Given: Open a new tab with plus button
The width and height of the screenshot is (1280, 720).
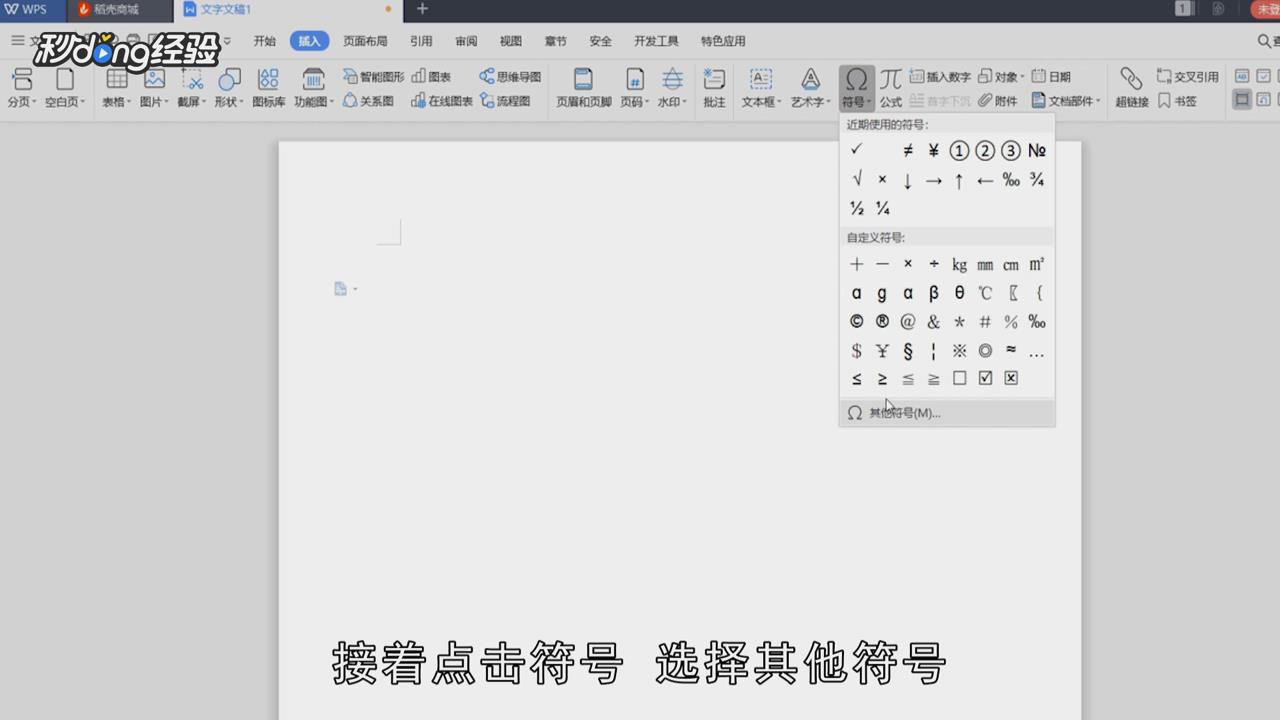Looking at the screenshot, I should 422,9.
